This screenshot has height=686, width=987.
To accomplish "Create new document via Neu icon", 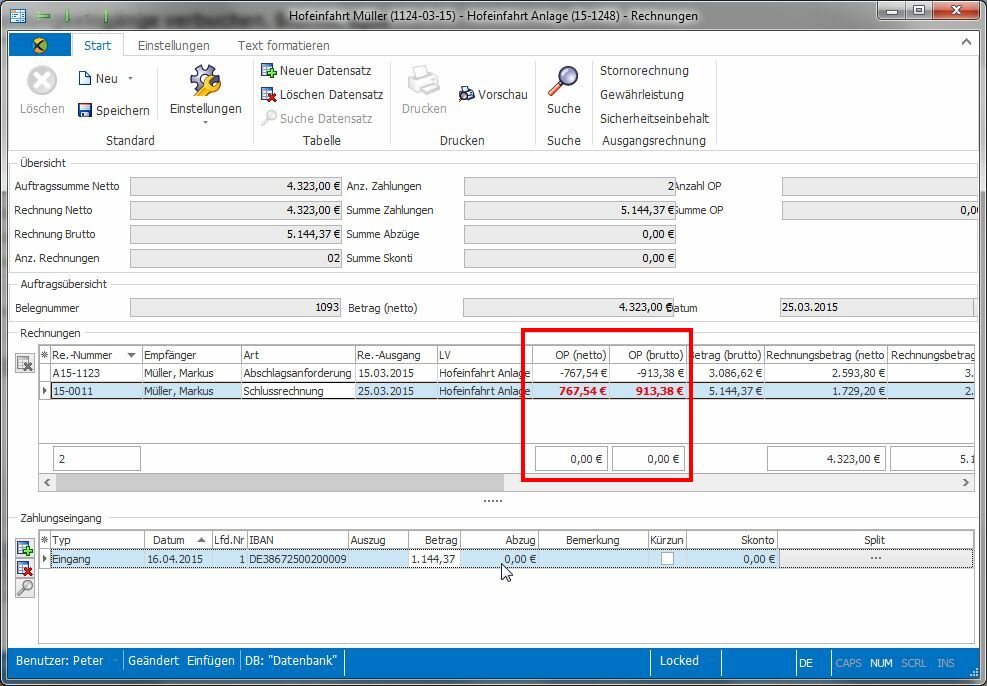I will [x=84, y=78].
